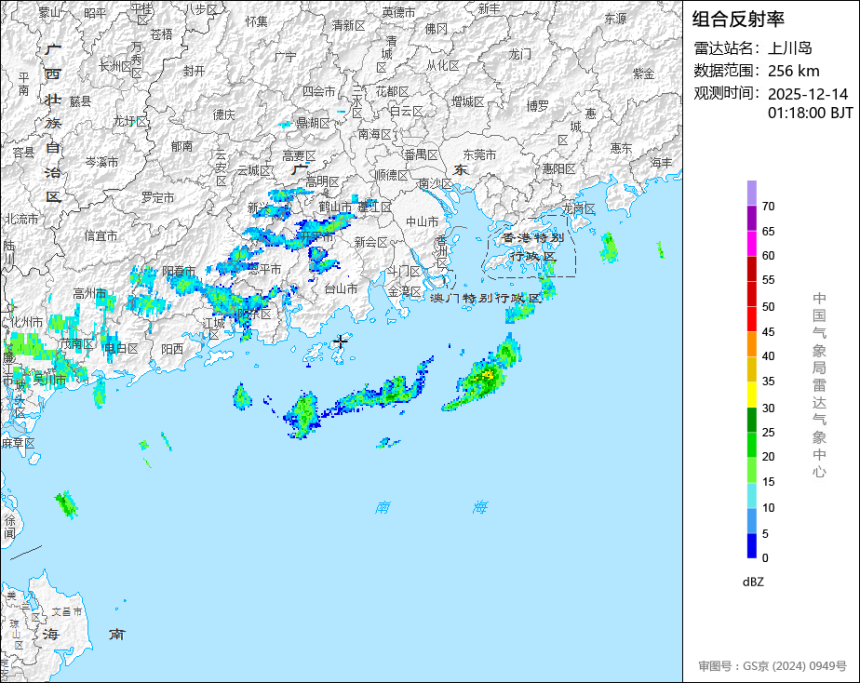Click the legend value 45
860x683 pixels.
point(768,332)
